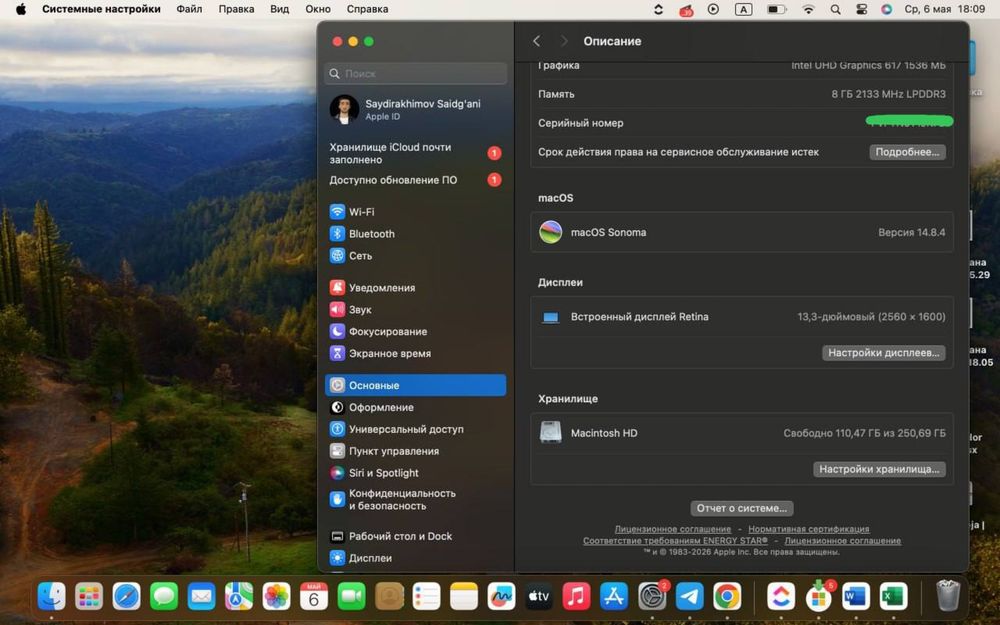
Task: Open Telegram from the Dock
Action: coord(689,597)
